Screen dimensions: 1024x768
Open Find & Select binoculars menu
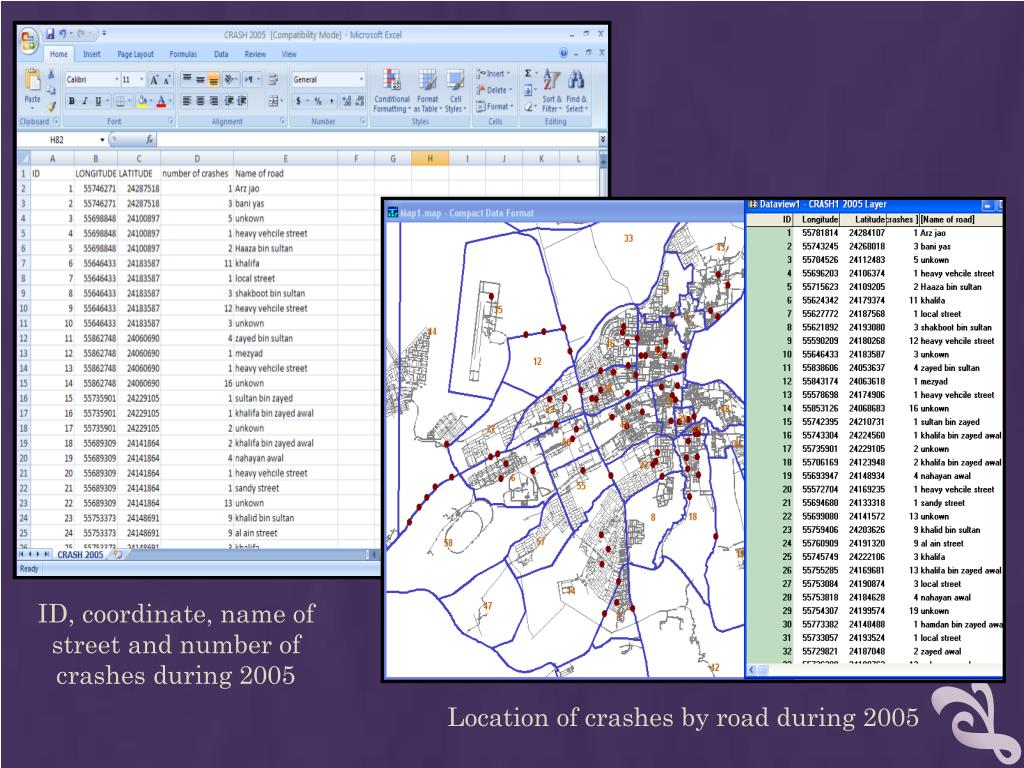coord(577,90)
